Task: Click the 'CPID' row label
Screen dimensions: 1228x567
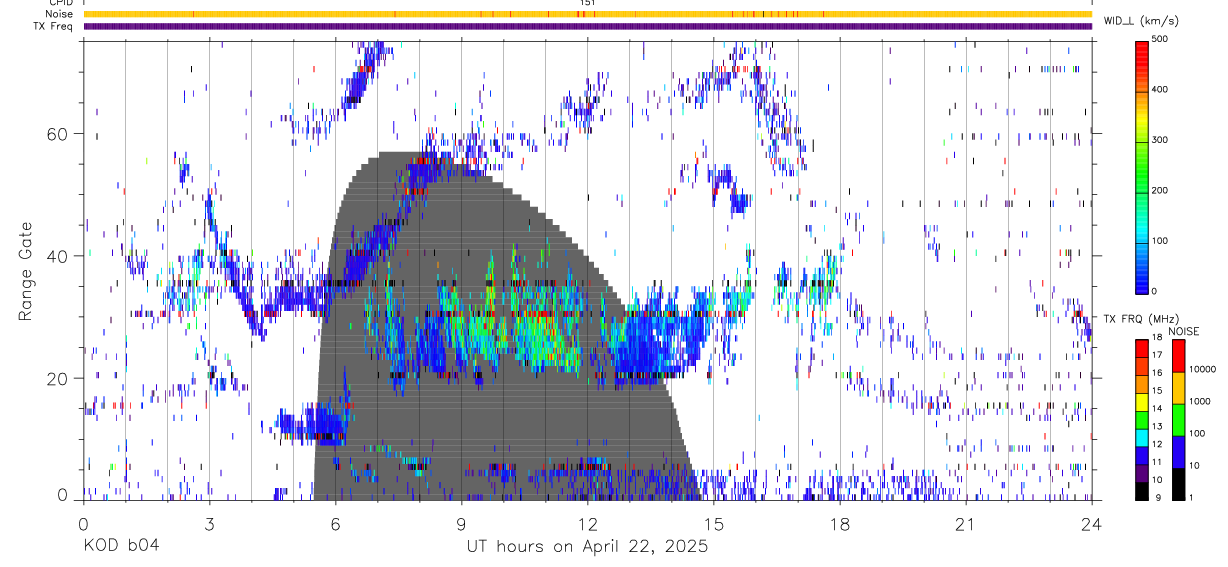Action: pos(61,3)
